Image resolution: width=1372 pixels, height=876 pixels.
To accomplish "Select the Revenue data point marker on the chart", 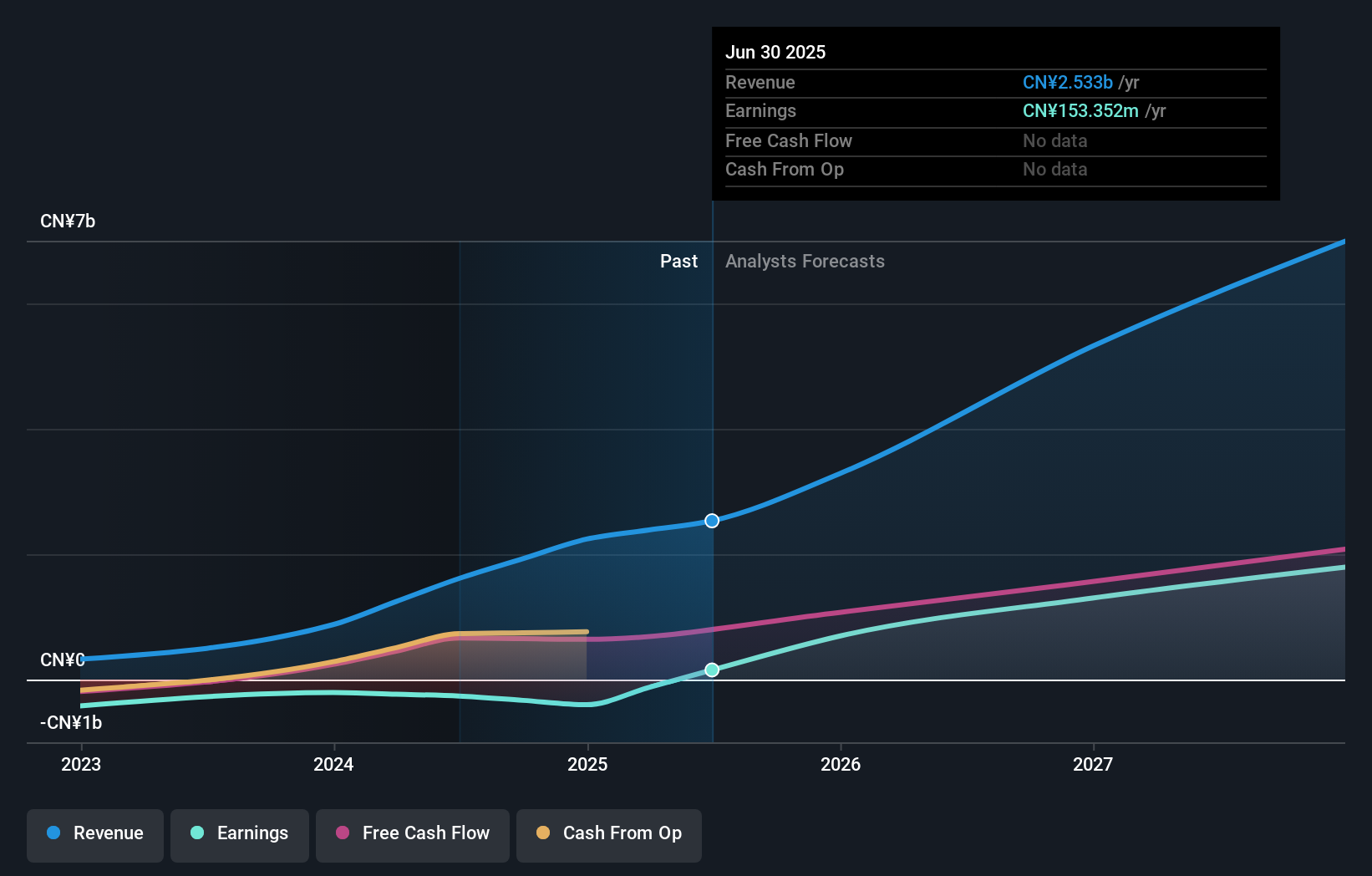I will point(712,521).
